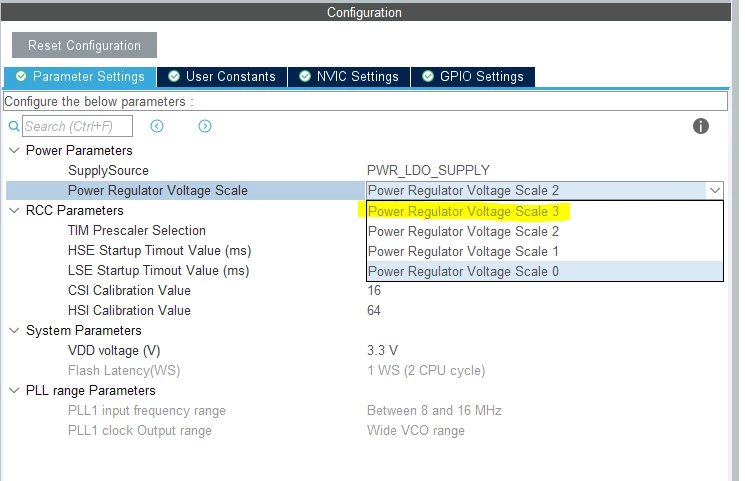The image size is (745, 481).
Task: Toggle the voltage scale dropdown arrow
Action: point(715,191)
